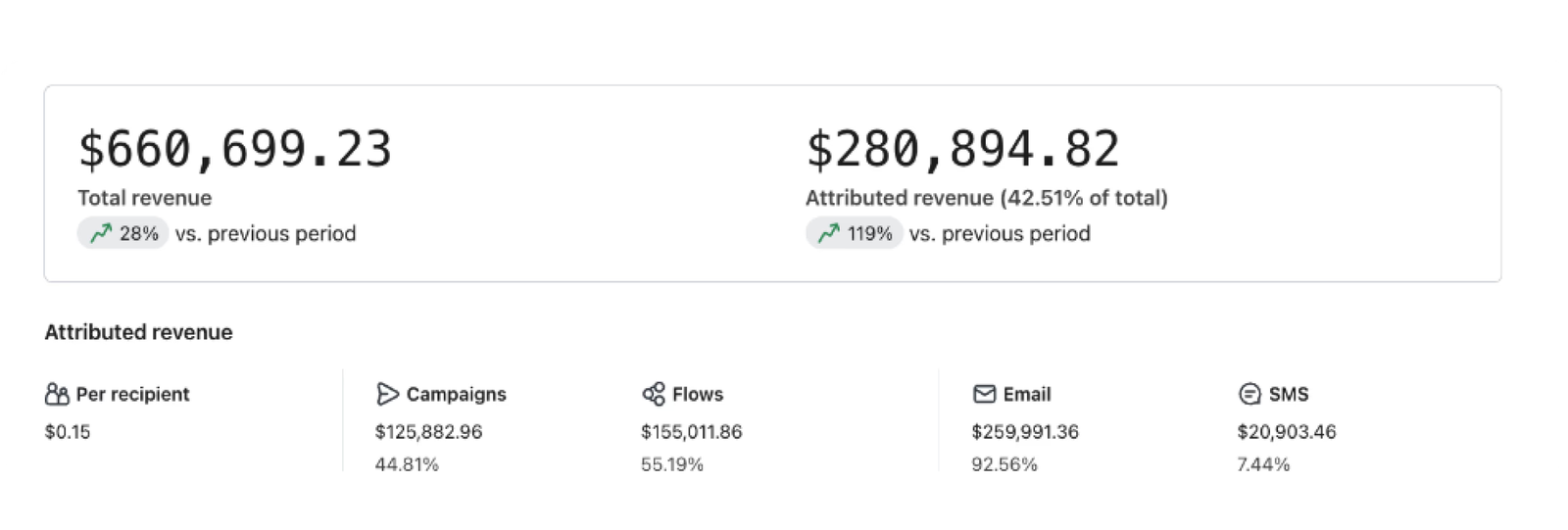Click Attributed revenue (42.51% of total) label

(x=986, y=198)
